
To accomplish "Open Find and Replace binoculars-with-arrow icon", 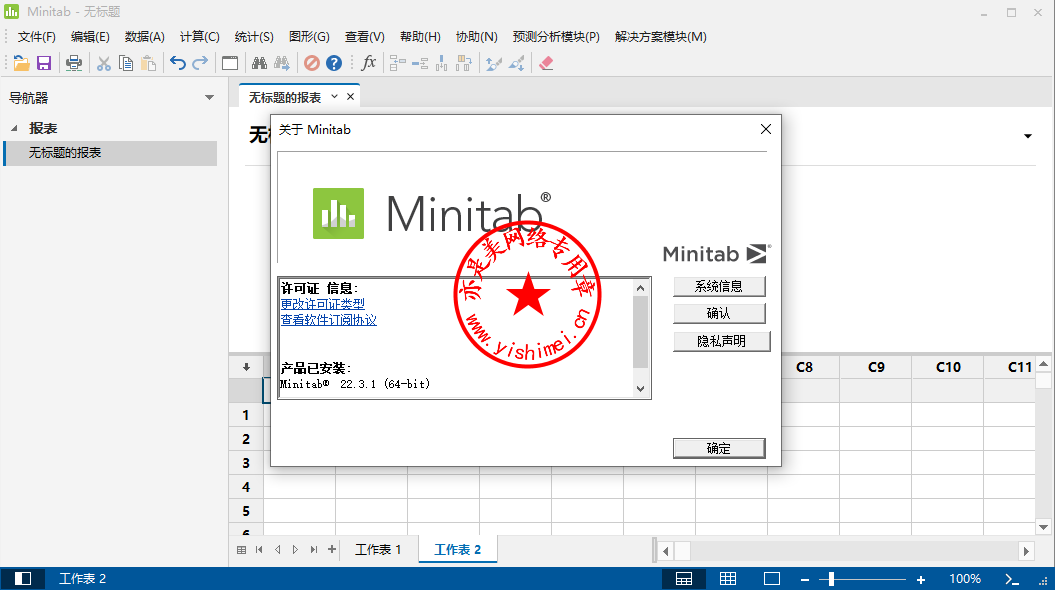I will (282, 63).
